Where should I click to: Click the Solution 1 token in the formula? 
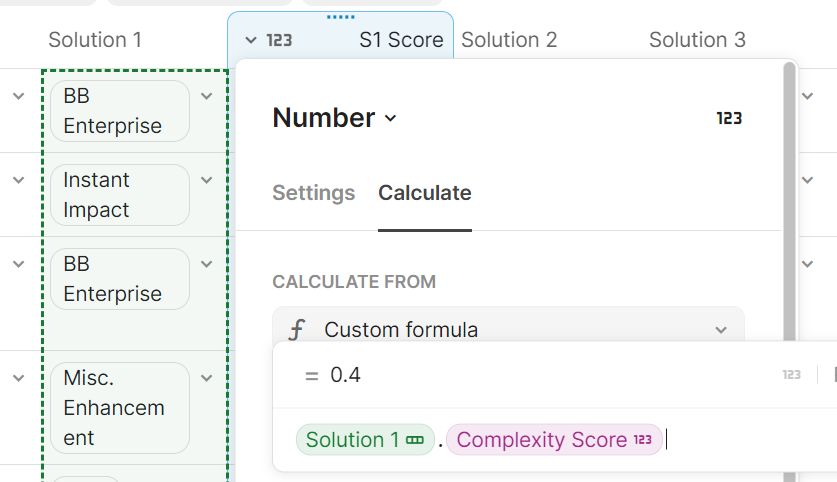[x=364, y=440]
